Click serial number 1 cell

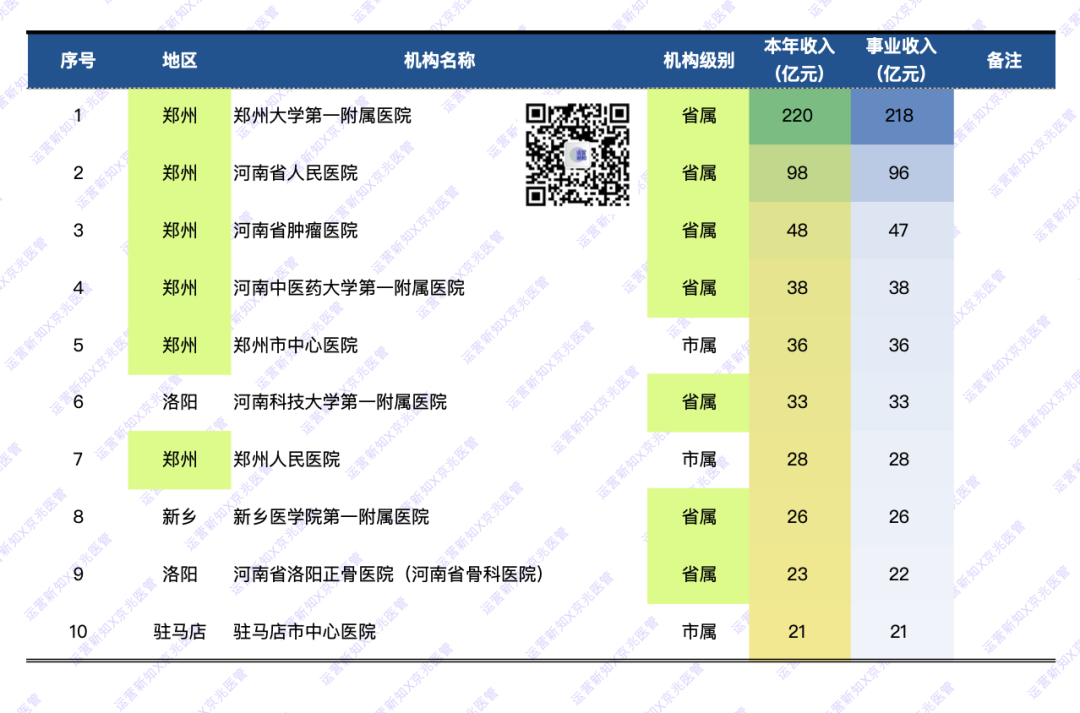click(78, 116)
